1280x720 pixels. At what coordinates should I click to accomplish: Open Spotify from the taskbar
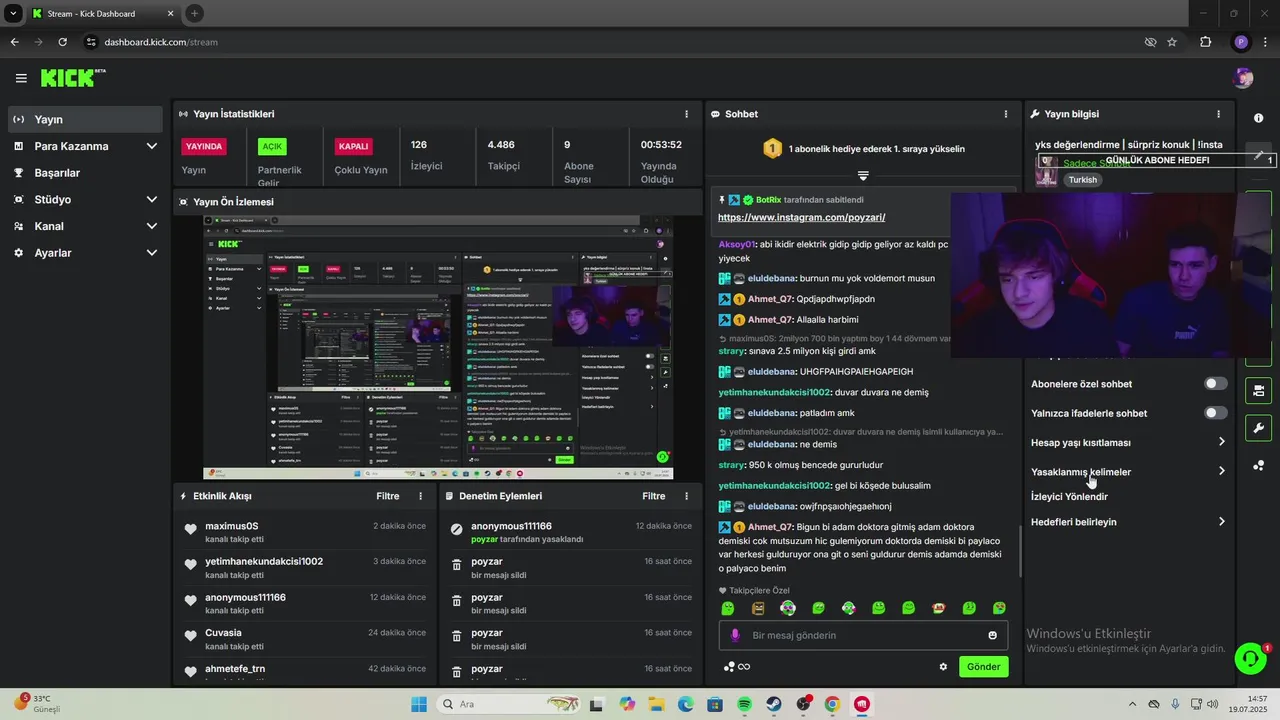pyautogui.click(x=744, y=704)
